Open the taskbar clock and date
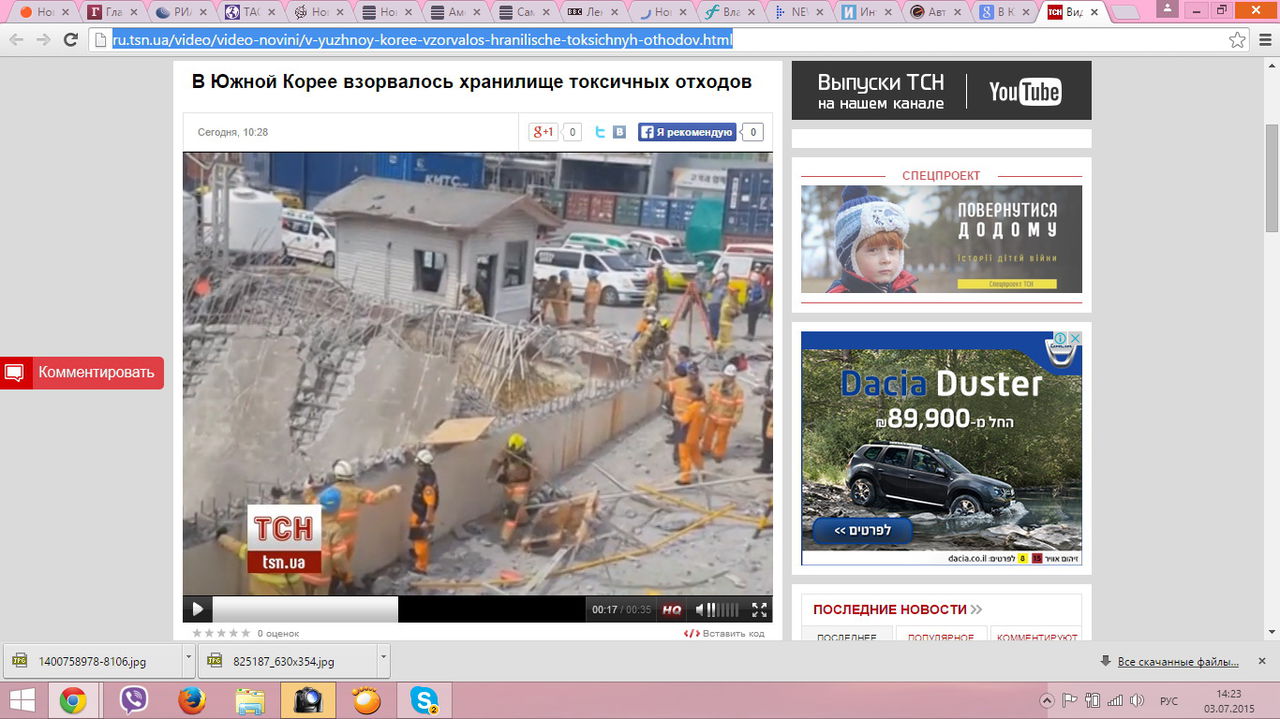The image size is (1280, 719). (1229, 700)
